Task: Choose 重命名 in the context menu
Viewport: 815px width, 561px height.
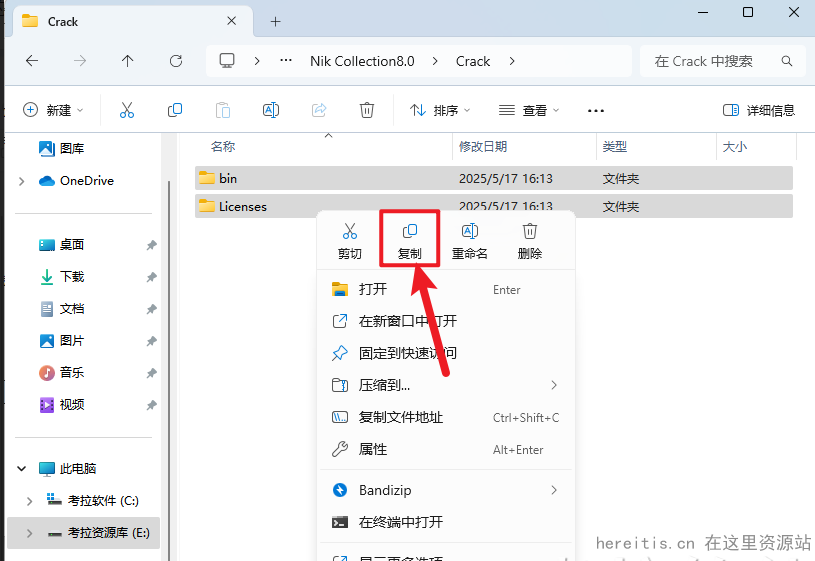Action: pos(470,241)
